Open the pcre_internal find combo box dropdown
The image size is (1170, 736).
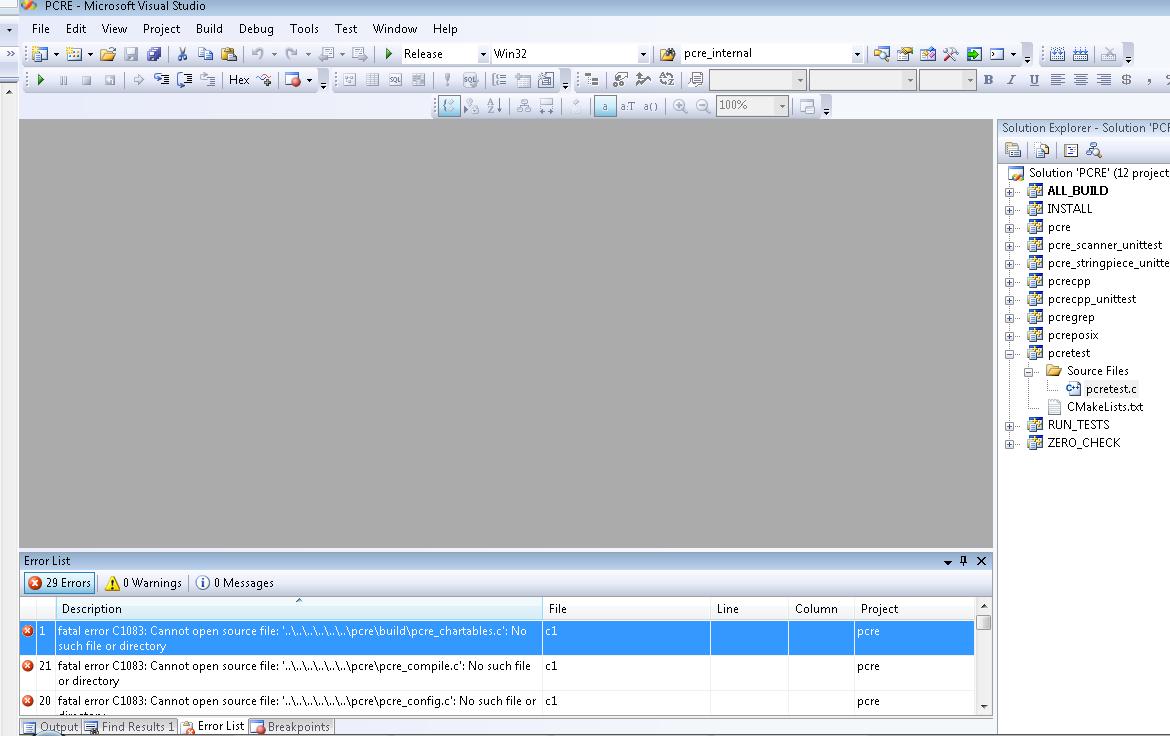[857, 54]
